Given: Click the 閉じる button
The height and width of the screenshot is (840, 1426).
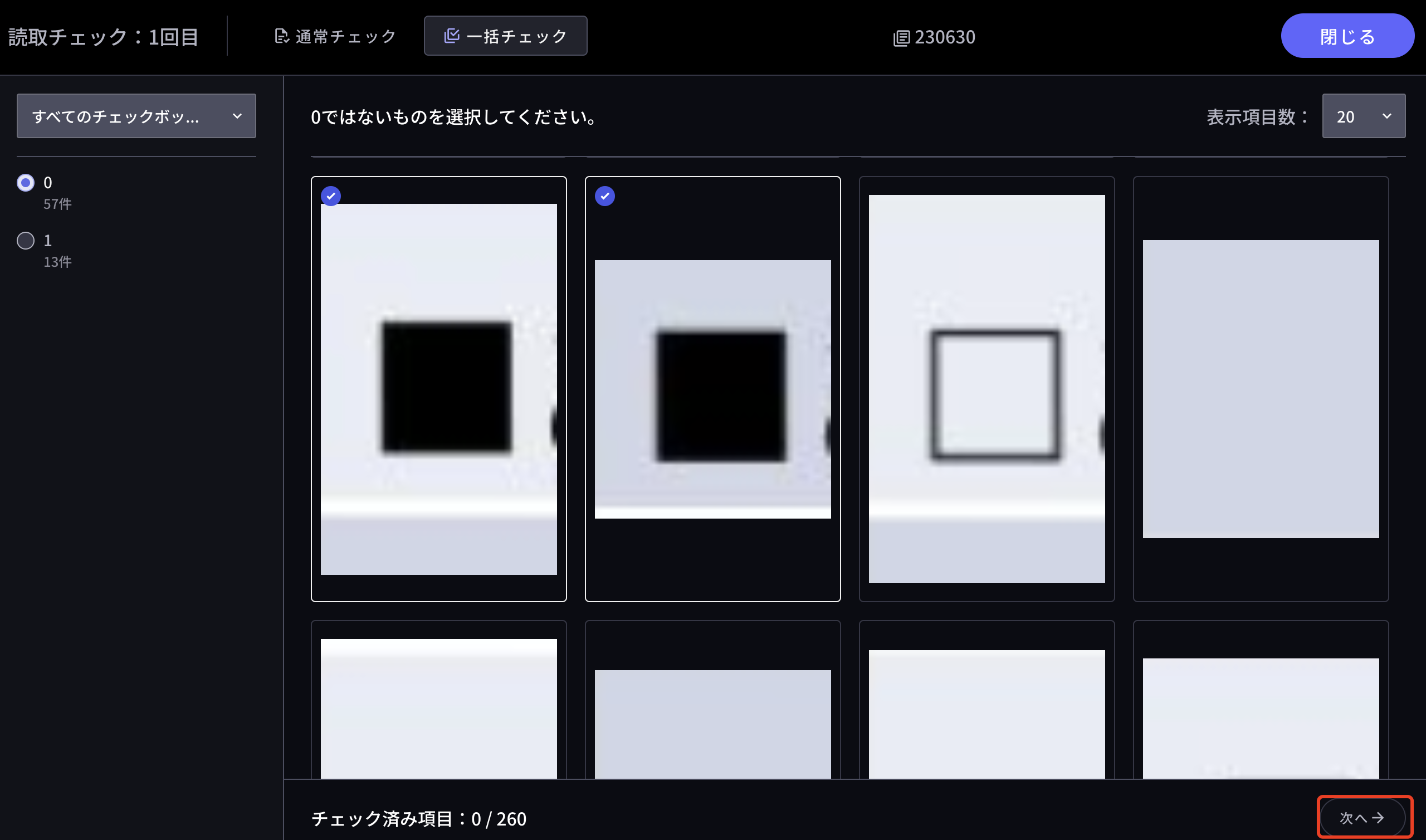Looking at the screenshot, I should click(1348, 35).
